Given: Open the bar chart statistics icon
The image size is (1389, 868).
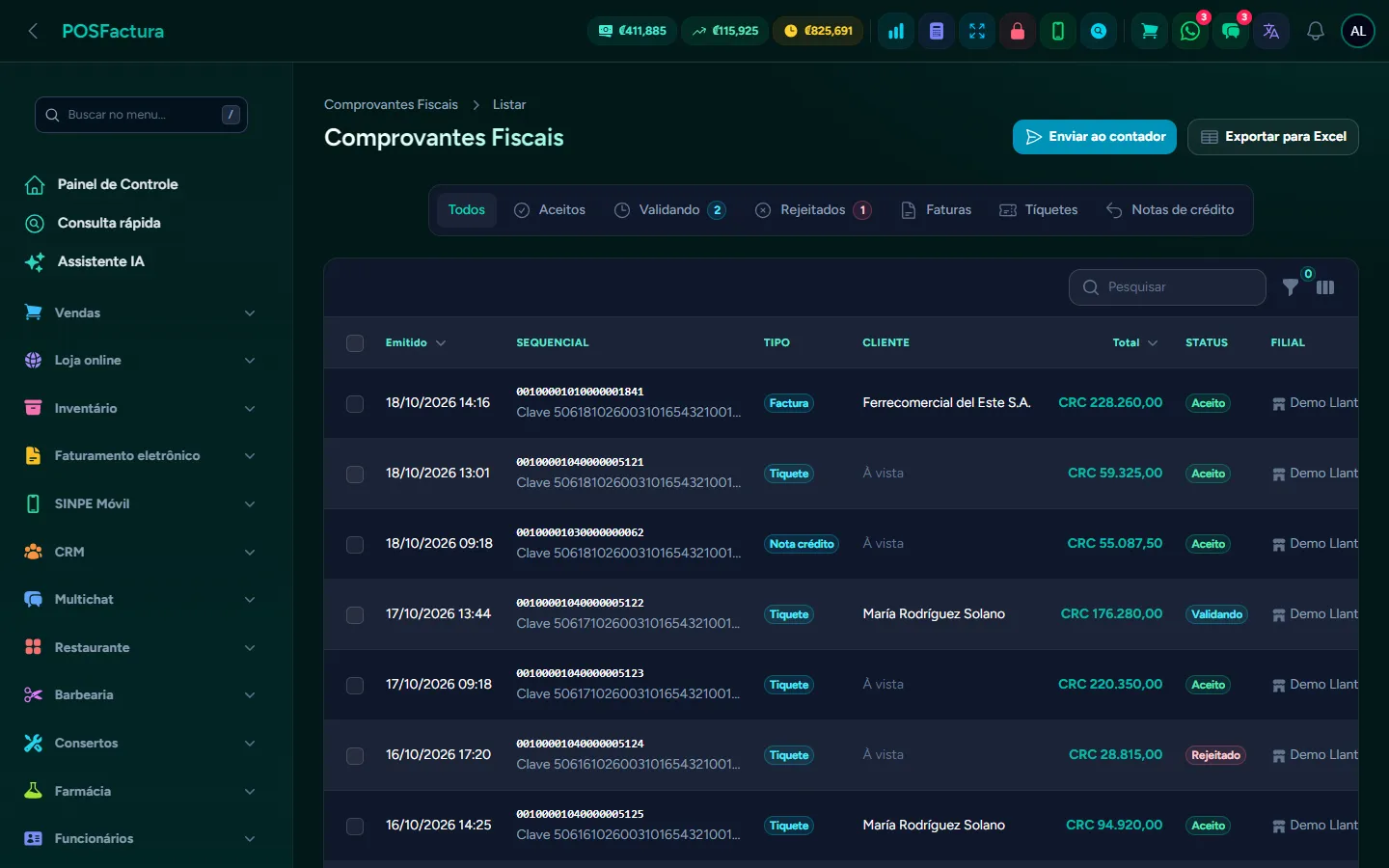Looking at the screenshot, I should [896, 31].
